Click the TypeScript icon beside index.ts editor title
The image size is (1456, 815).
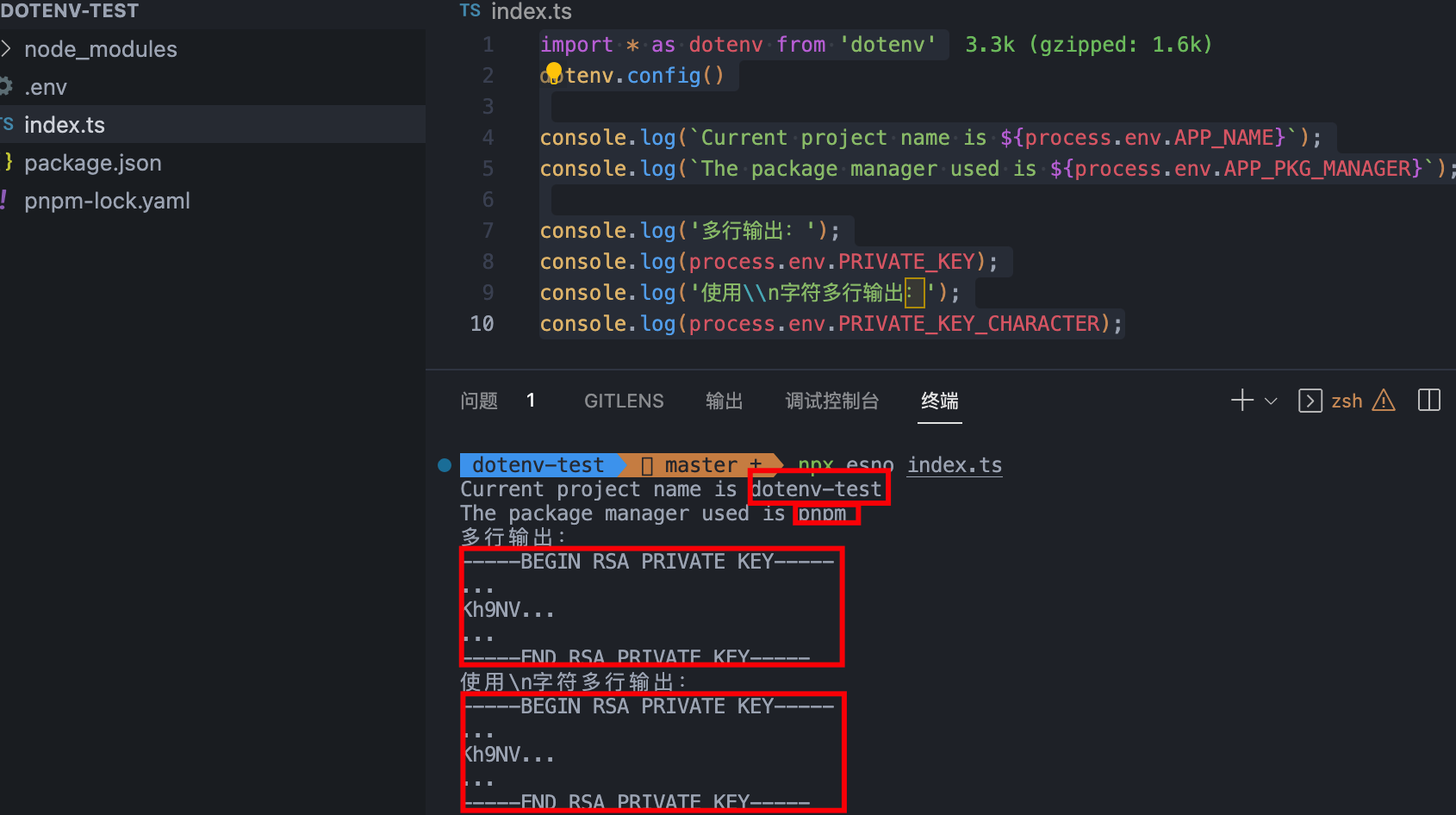click(x=470, y=10)
